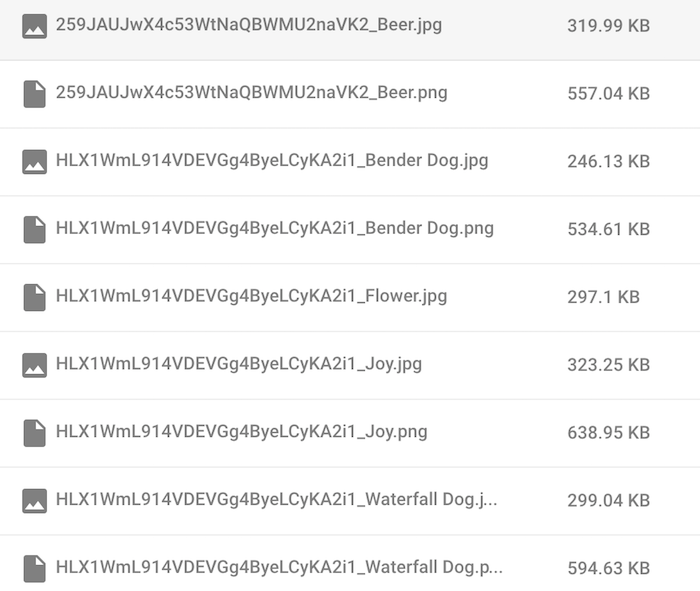
Task: Click file icon beside Beer.png
Action: click(34, 94)
